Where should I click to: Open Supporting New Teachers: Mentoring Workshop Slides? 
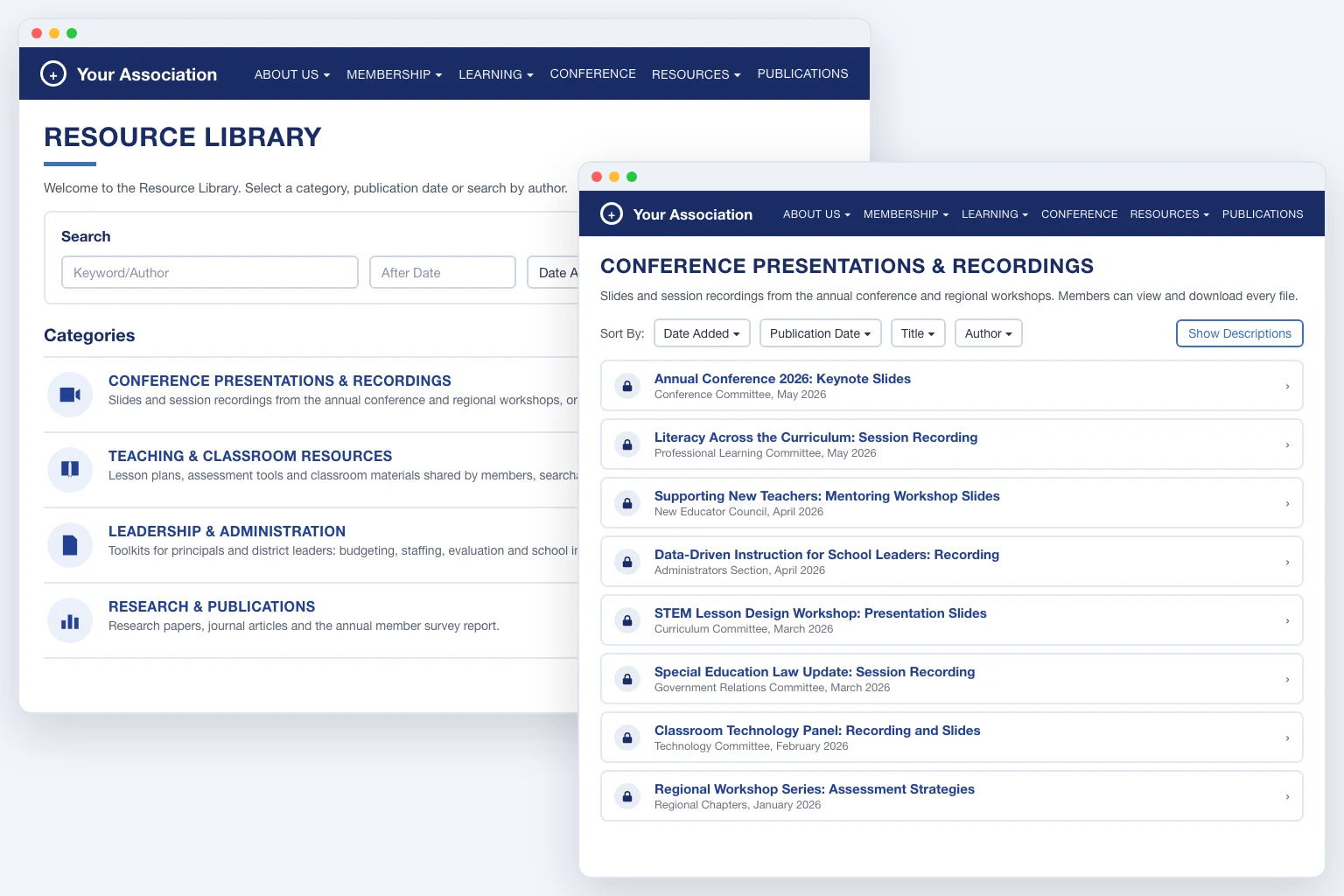827,496
